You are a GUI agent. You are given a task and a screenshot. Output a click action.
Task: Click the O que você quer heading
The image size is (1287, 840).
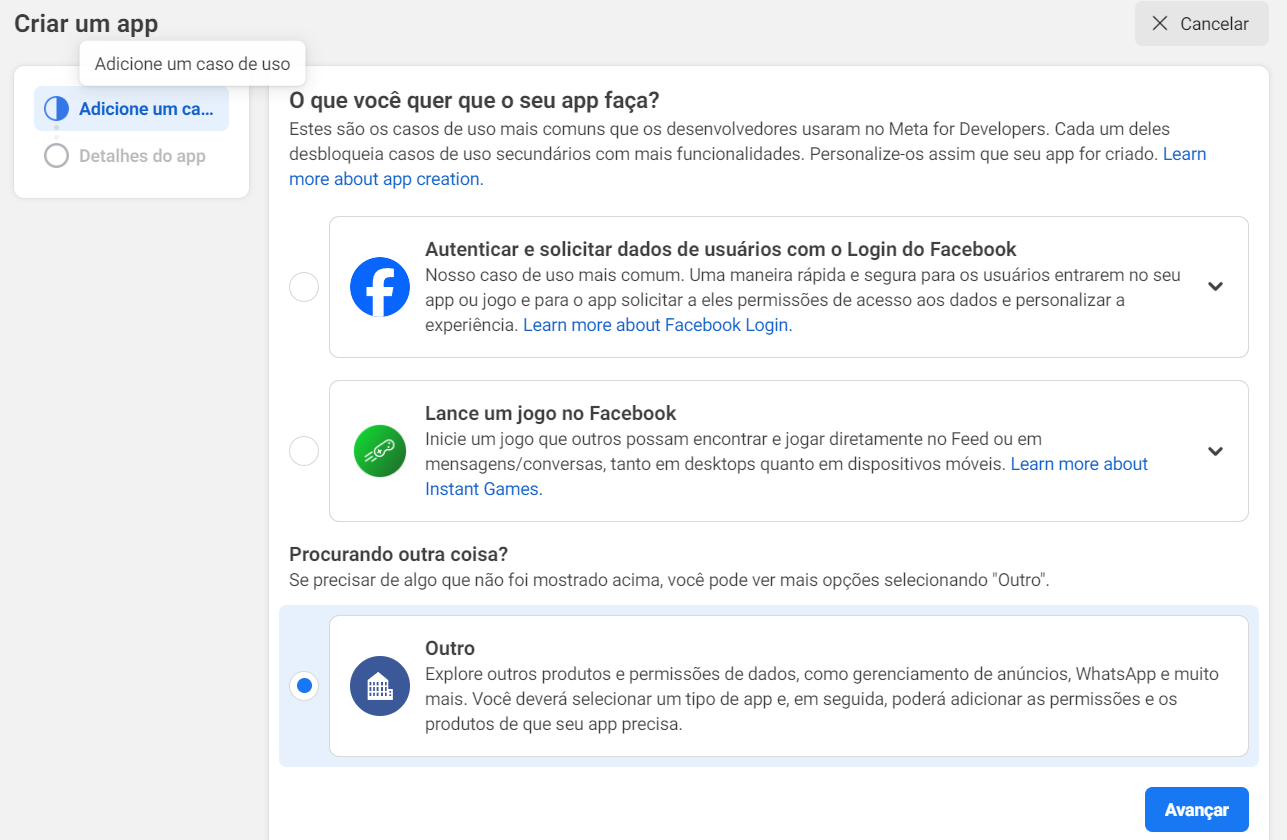[474, 100]
